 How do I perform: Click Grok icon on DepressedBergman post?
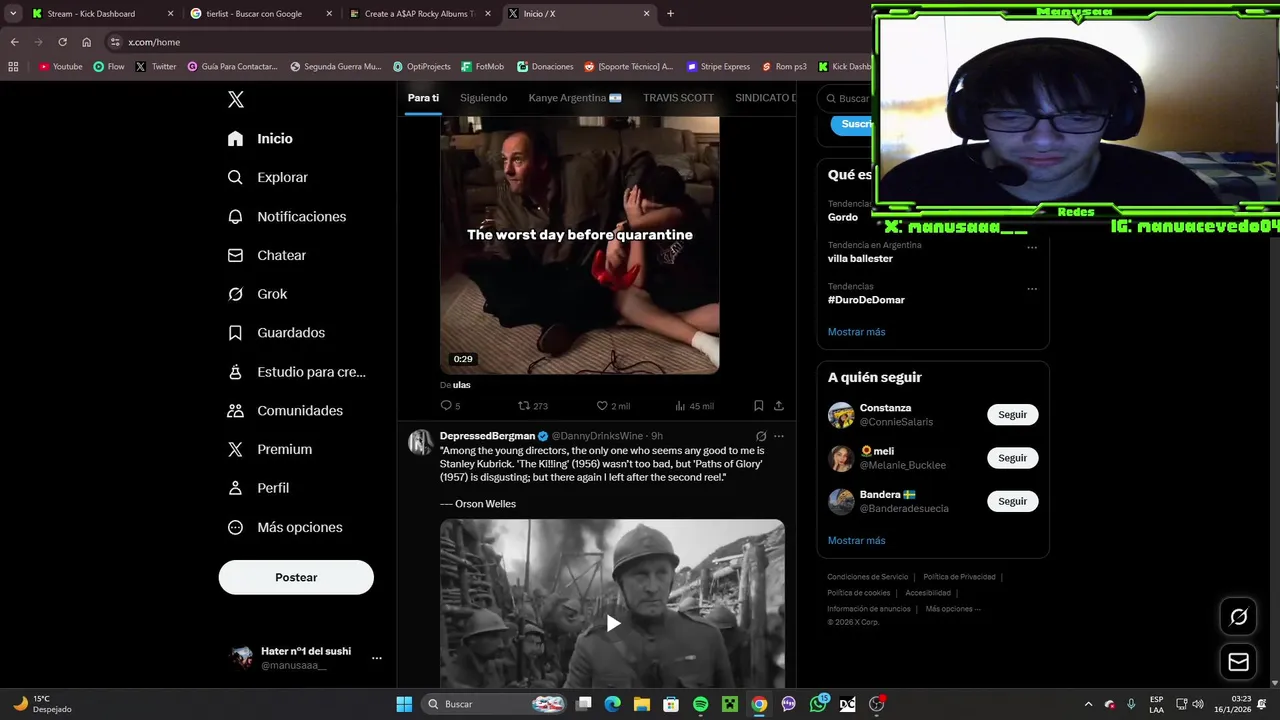pos(761,436)
